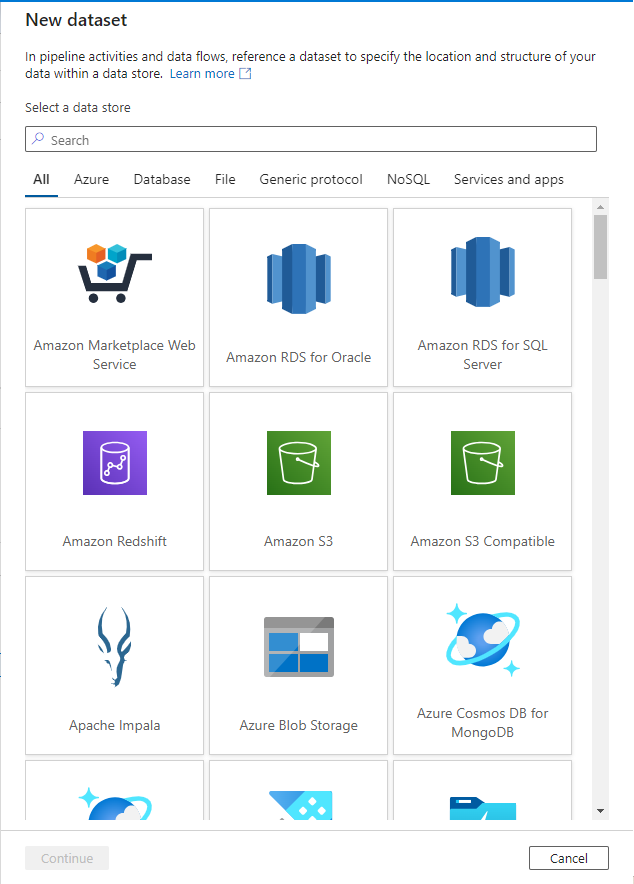Click the Azure Cosmos DB for MongoDB label
Viewport: 634px width, 884px height.
coord(482,723)
